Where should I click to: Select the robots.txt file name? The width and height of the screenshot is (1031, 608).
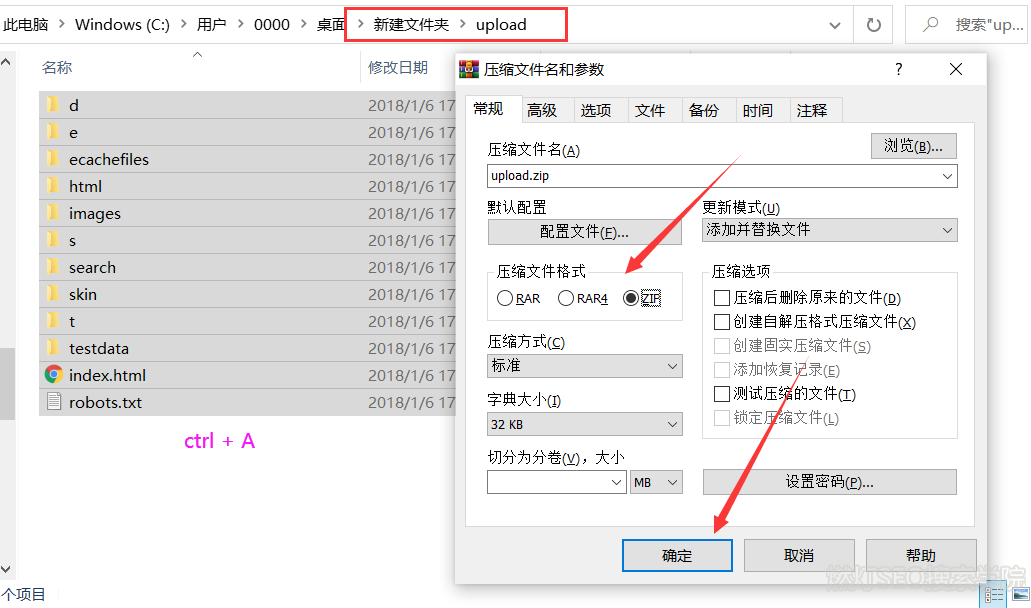105,402
